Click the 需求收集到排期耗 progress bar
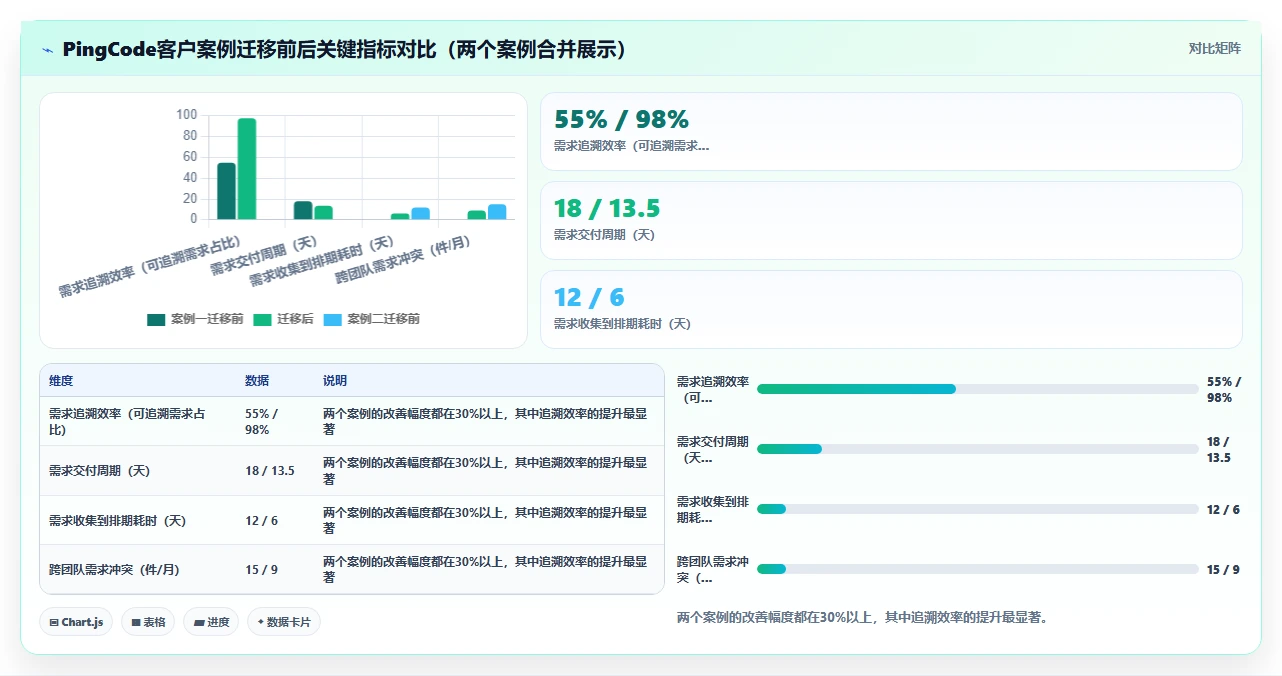 pyautogui.click(x=977, y=509)
